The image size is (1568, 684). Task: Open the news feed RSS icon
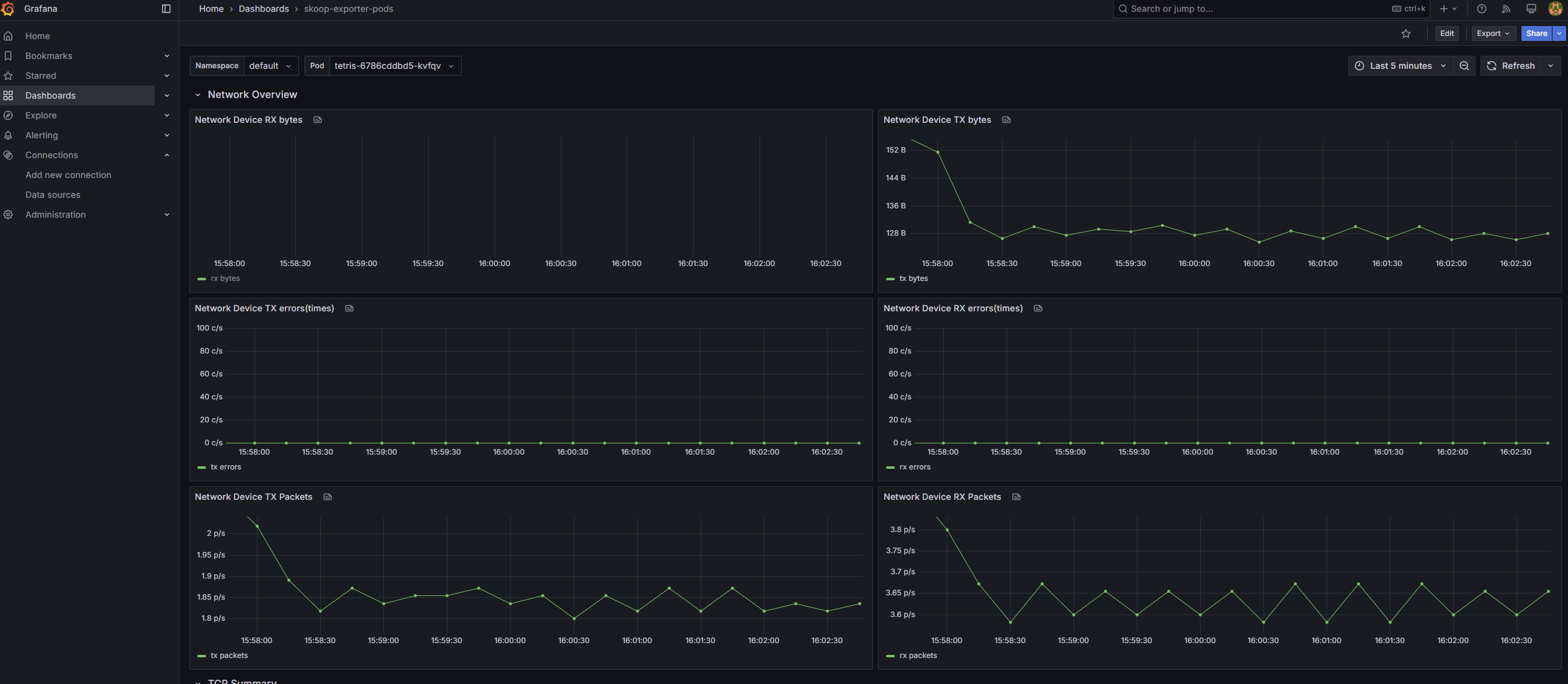click(x=1506, y=9)
